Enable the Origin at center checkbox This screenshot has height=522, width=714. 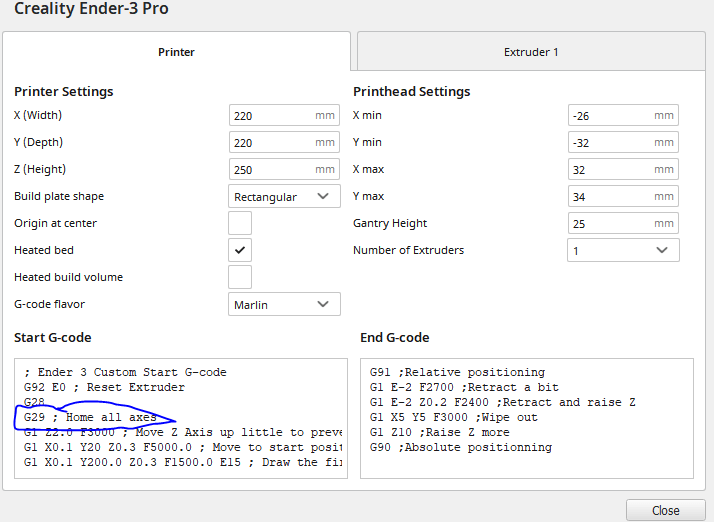240,223
